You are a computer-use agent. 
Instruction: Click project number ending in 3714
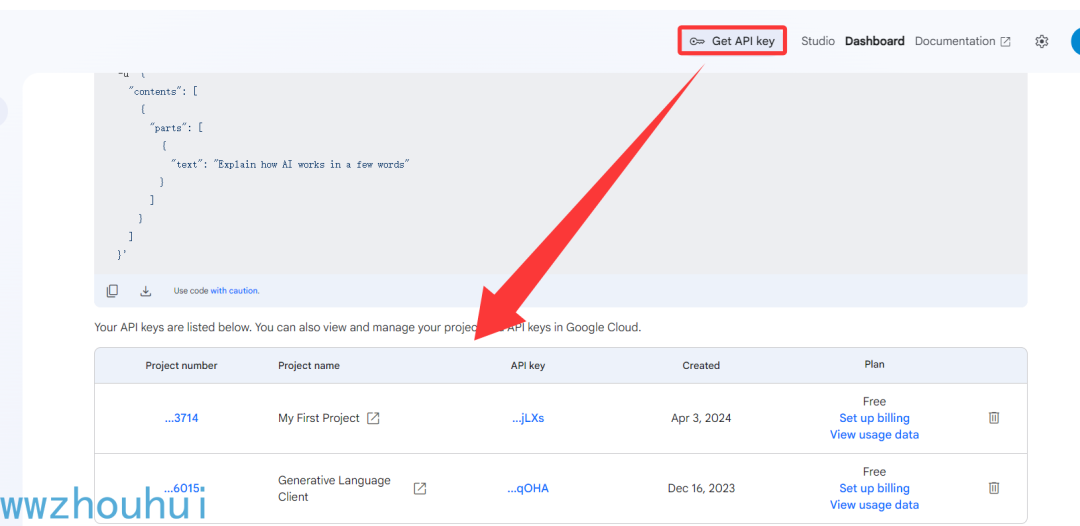click(x=181, y=418)
